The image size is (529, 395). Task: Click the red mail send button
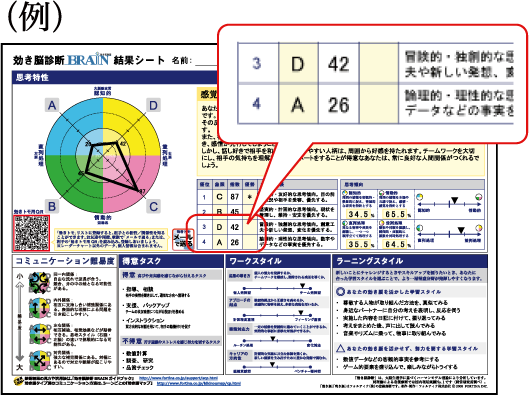[x=183, y=239]
